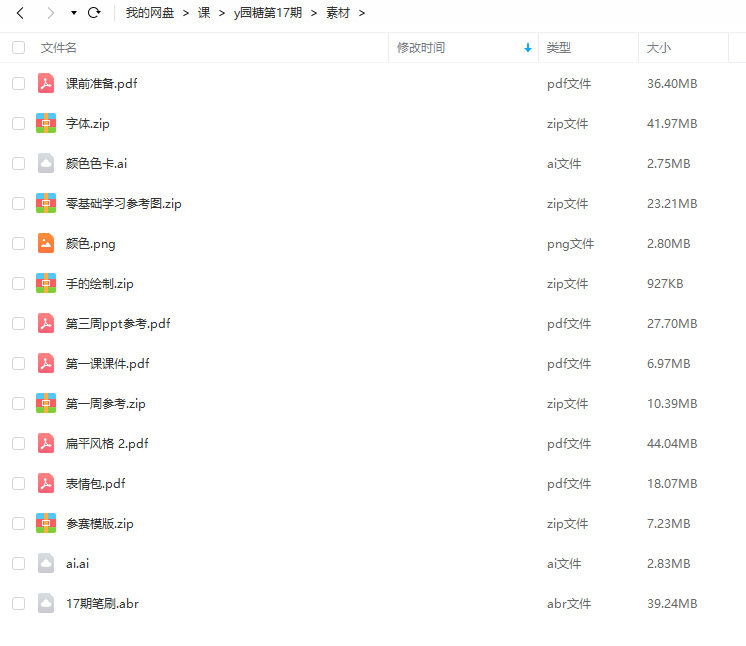Click the refresh icon
The width and height of the screenshot is (746, 646).
(x=94, y=13)
